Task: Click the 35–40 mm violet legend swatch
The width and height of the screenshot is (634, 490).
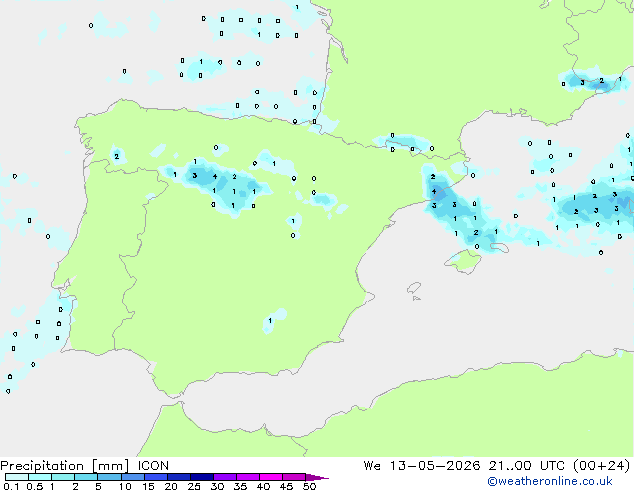Action: point(247,477)
